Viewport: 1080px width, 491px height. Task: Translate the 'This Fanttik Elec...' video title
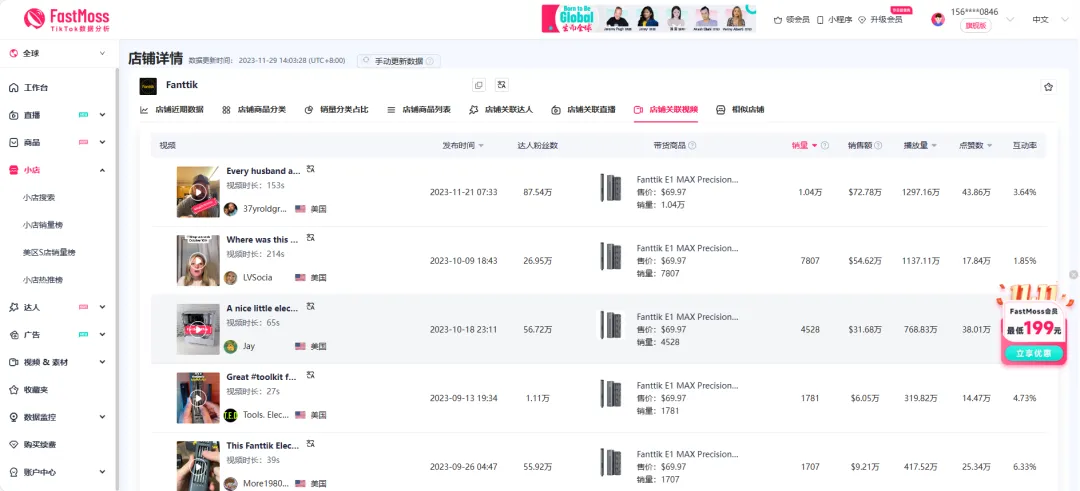311,443
